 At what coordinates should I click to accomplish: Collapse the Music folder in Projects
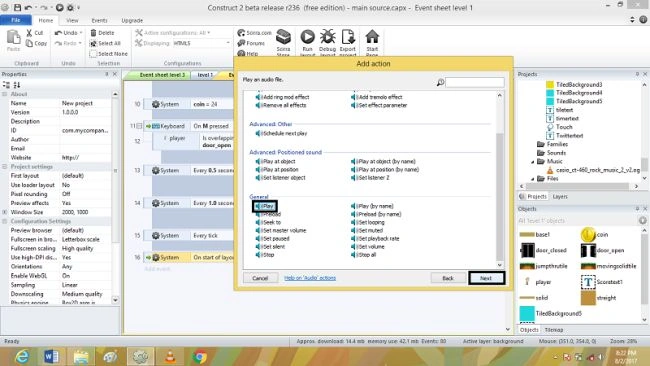point(533,162)
